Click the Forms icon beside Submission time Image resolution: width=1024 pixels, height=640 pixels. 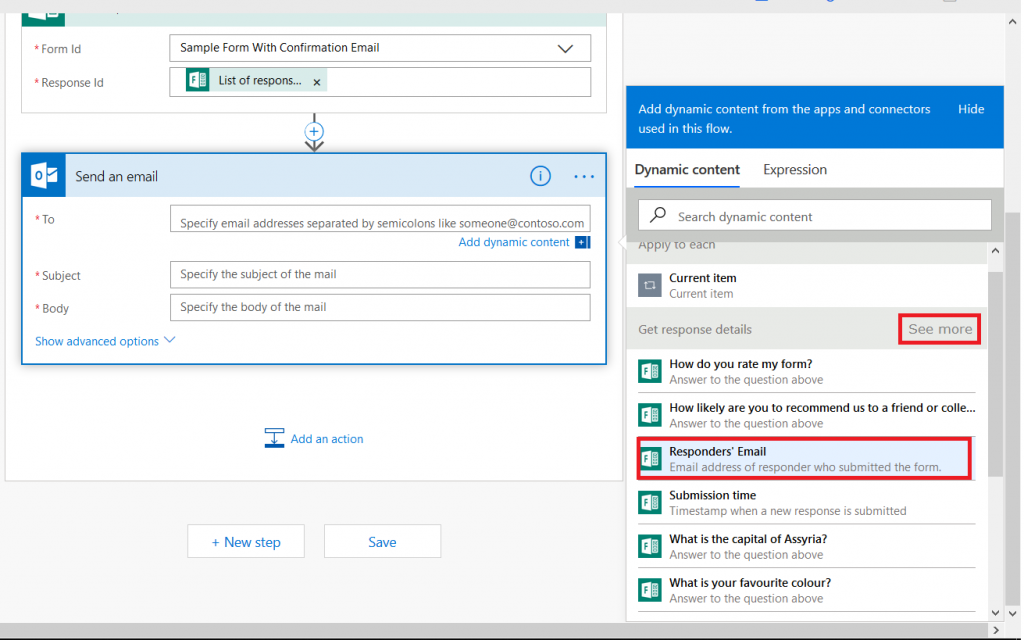tap(649, 502)
